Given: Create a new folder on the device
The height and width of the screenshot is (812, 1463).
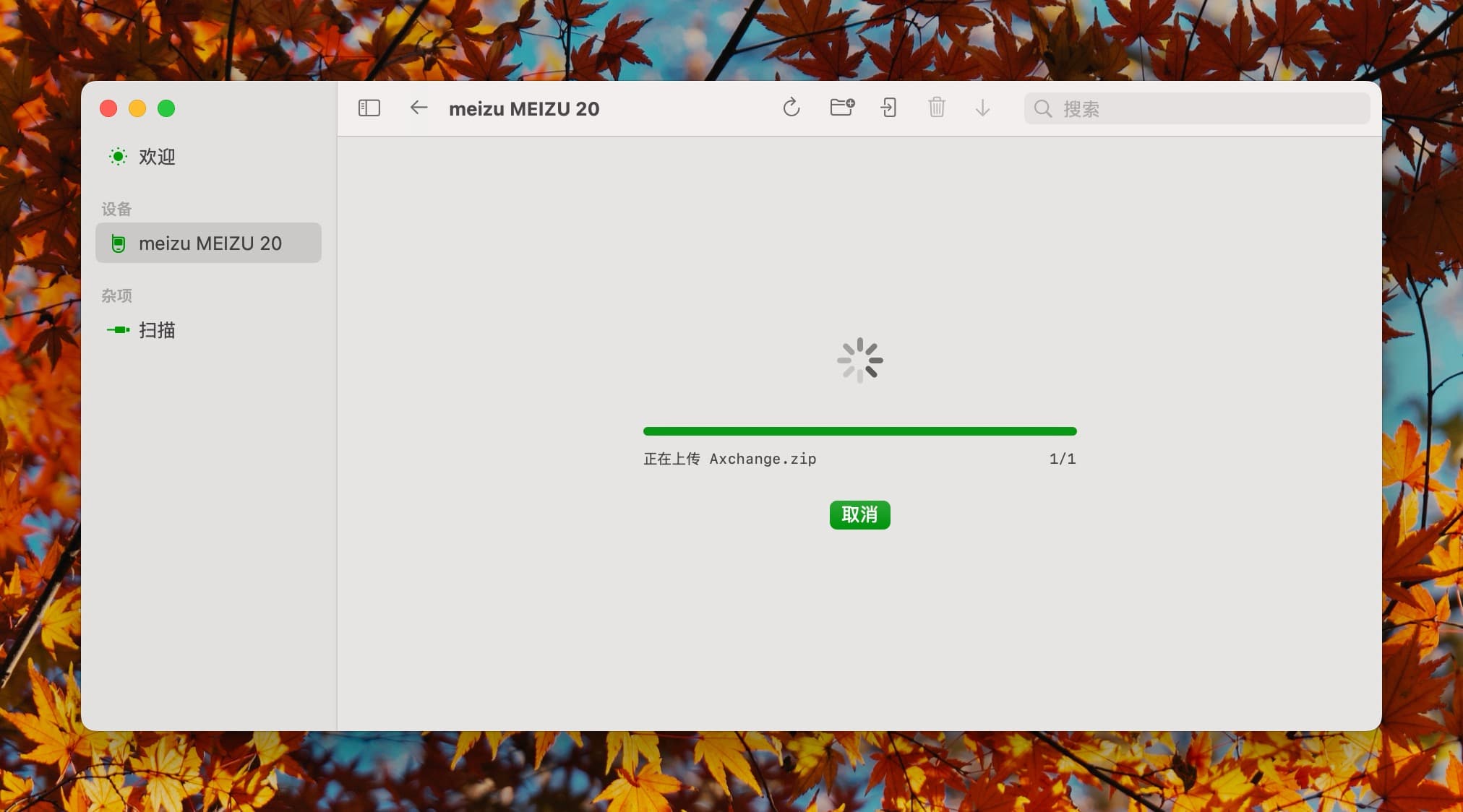Looking at the screenshot, I should [841, 108].
